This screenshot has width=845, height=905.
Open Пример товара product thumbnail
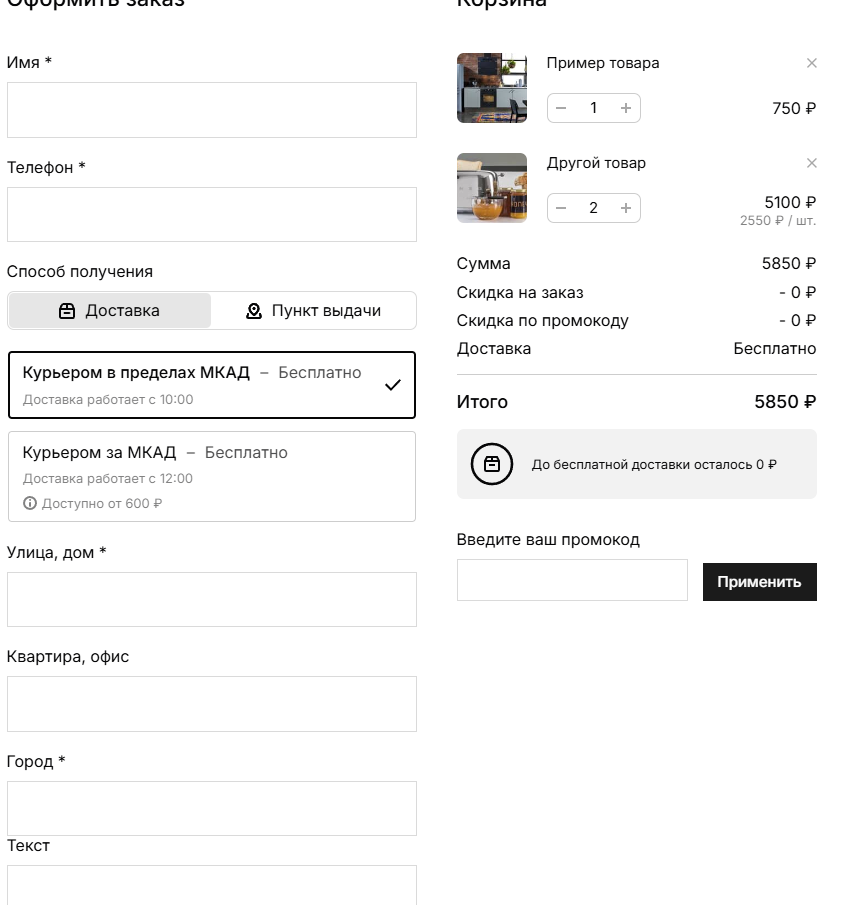tap(492, 88)
